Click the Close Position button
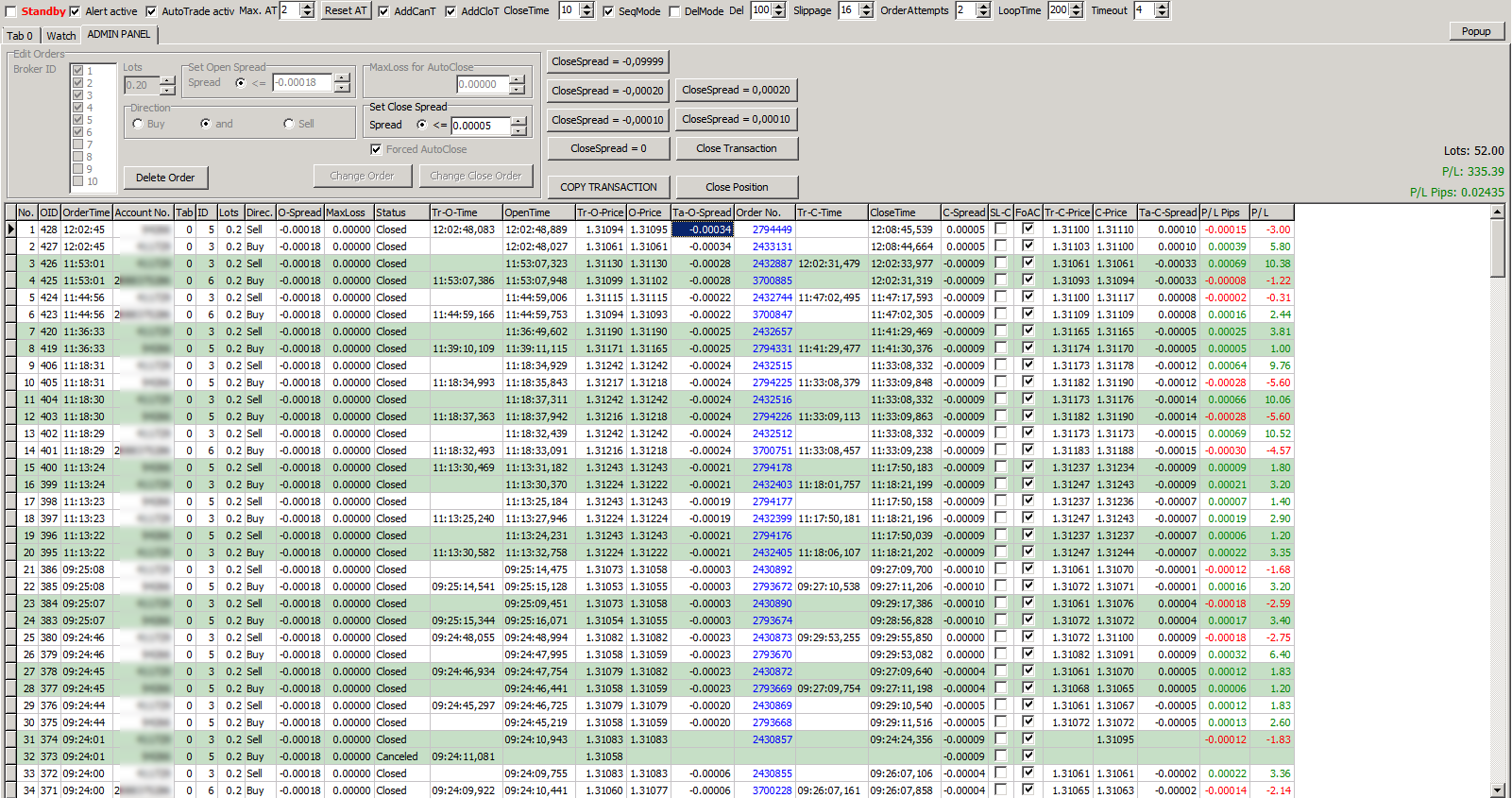Screen dimensions: 1512x798 [x=737, y=187]
